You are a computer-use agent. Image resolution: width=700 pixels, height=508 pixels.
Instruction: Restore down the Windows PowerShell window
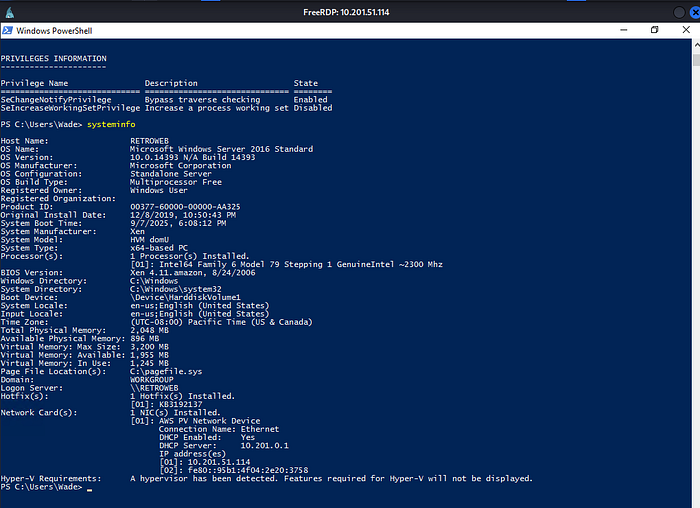pyautogui.click(x=654, y=30)
